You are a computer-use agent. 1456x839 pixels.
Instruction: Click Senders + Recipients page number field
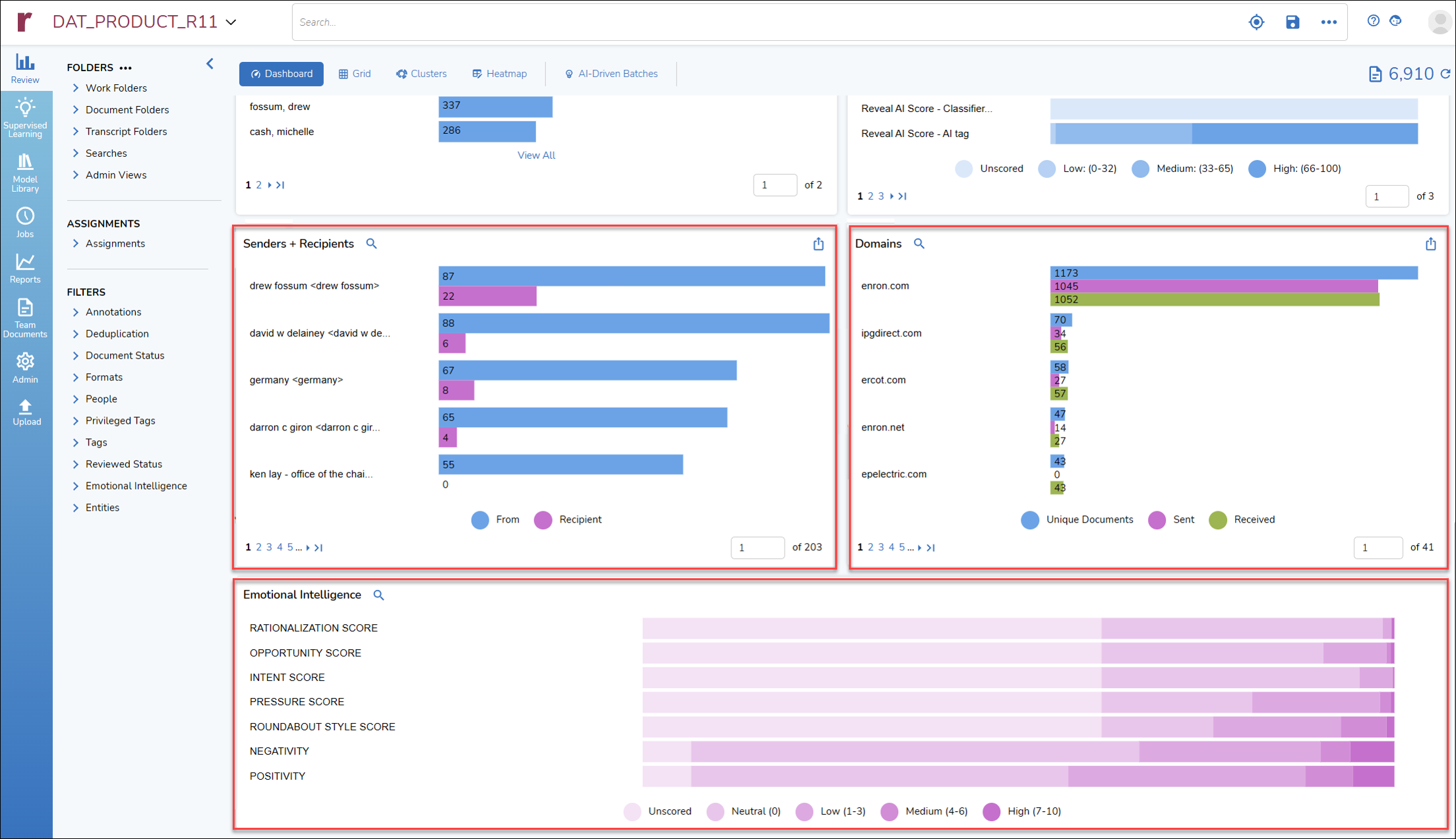[x=758, y=547]
